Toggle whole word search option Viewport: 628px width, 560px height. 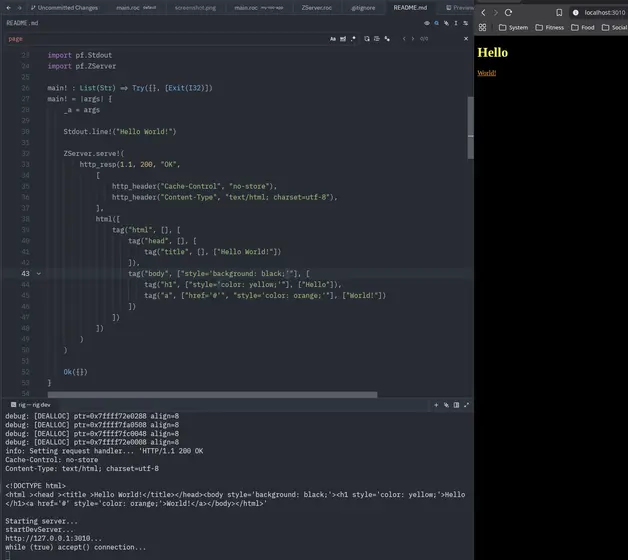click(344, 39)
